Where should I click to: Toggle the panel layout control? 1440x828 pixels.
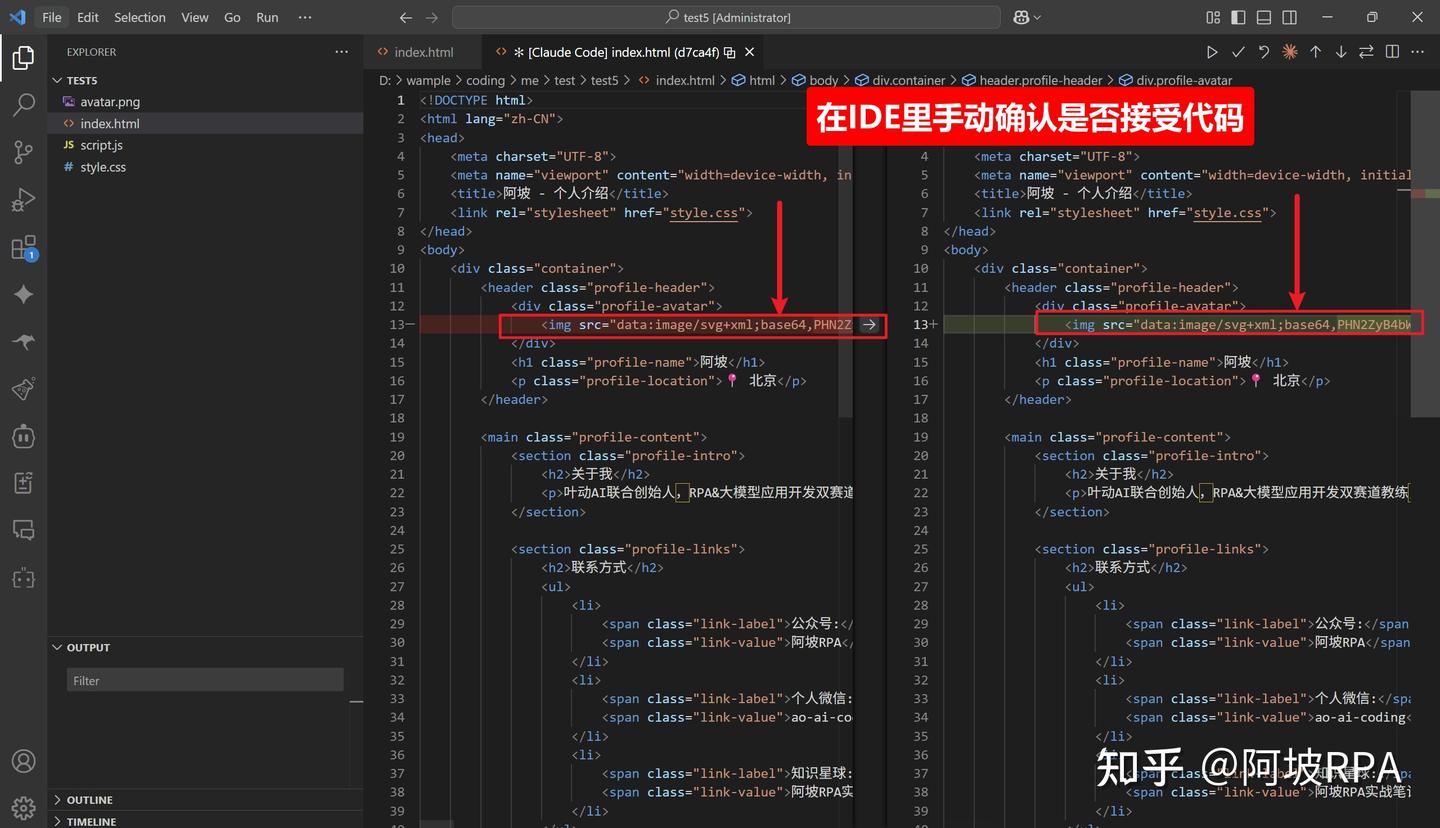1262,17
